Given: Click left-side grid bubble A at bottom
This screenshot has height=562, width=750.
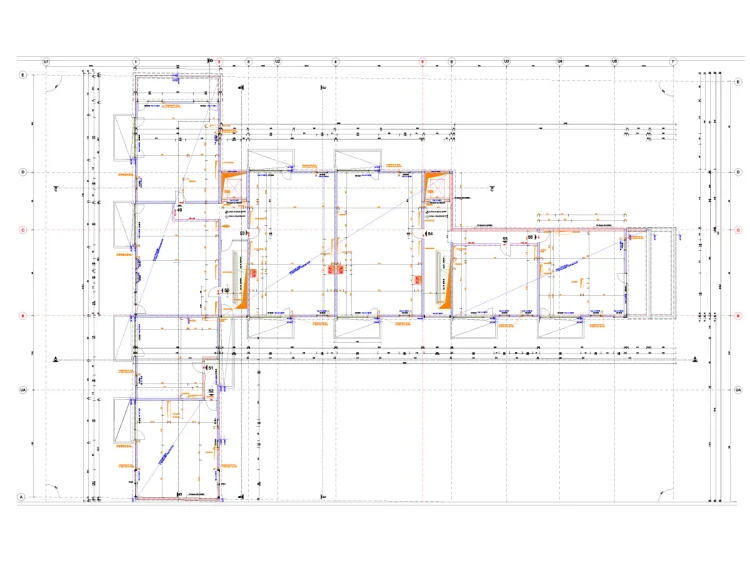Looking at the screenshot, I should coord(22,497).
